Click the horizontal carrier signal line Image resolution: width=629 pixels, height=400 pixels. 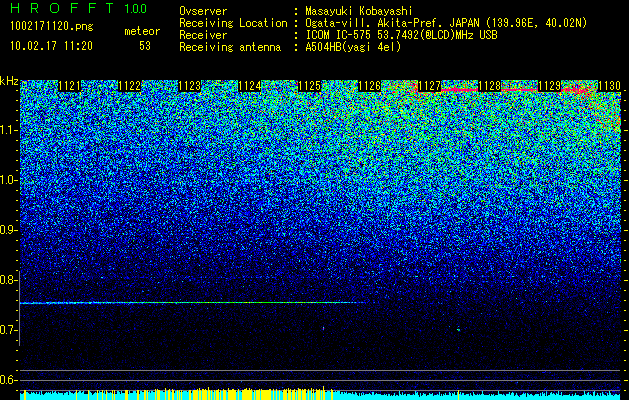pos(193,303)
